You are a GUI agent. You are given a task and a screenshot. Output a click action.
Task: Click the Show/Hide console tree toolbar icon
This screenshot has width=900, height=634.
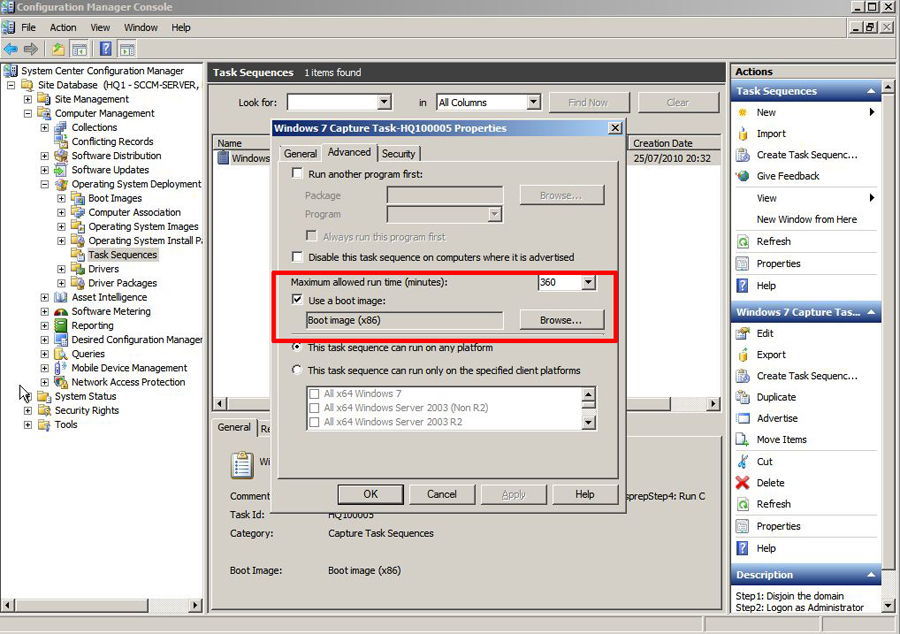click(79, 49)
